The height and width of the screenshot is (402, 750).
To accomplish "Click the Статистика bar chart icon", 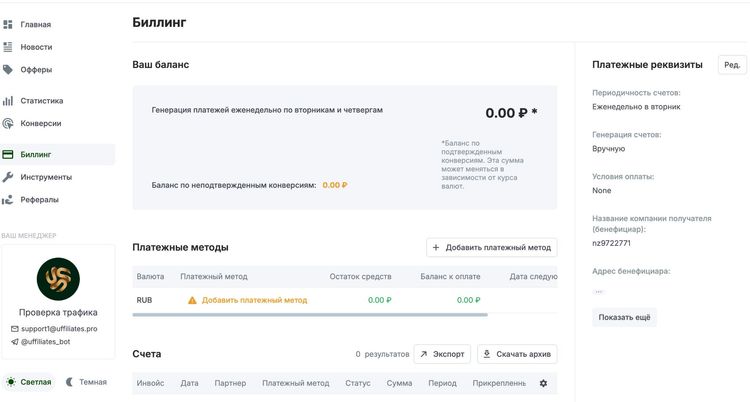I will tap(8, 101).
